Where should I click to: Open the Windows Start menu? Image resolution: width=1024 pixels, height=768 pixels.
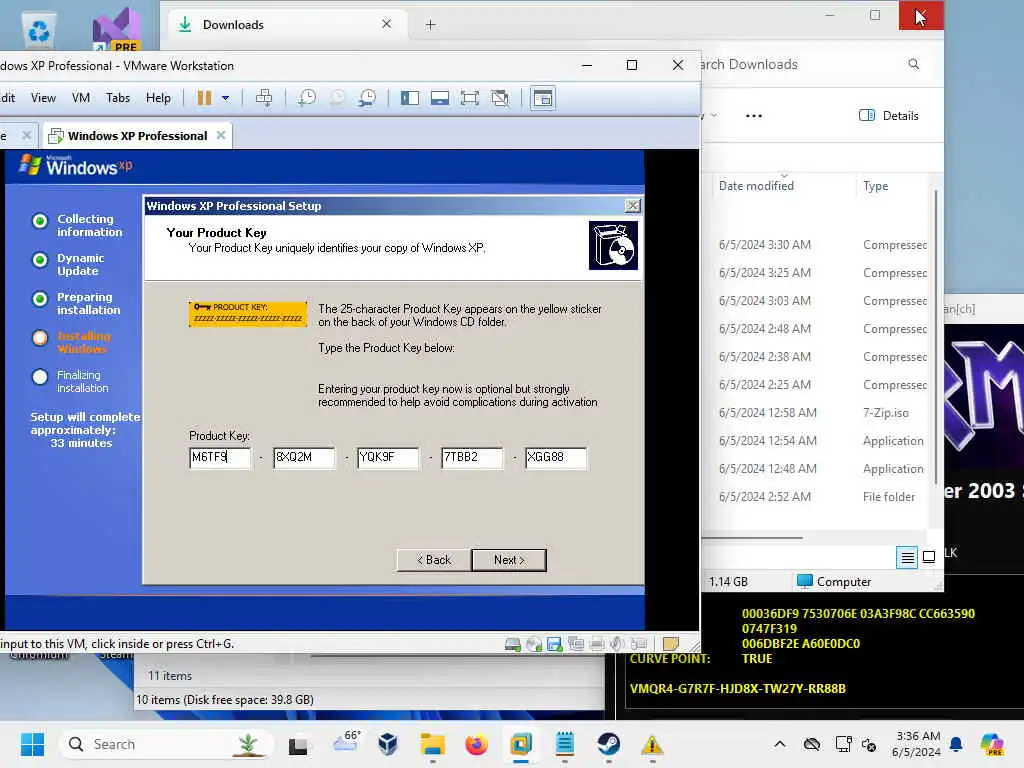pyautogui.click(x=32, y=744)
